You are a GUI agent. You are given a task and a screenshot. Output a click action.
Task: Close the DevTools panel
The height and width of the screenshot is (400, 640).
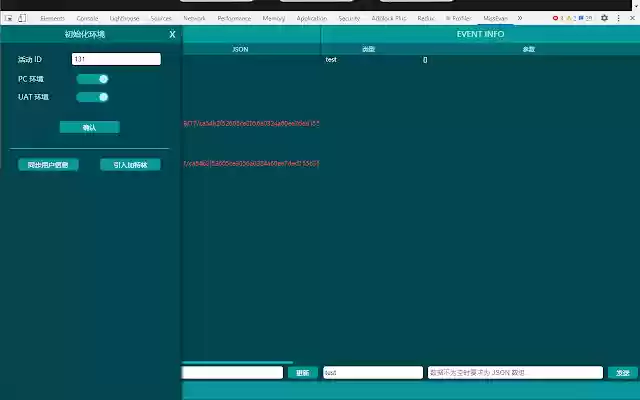click(x=632, y=18)
